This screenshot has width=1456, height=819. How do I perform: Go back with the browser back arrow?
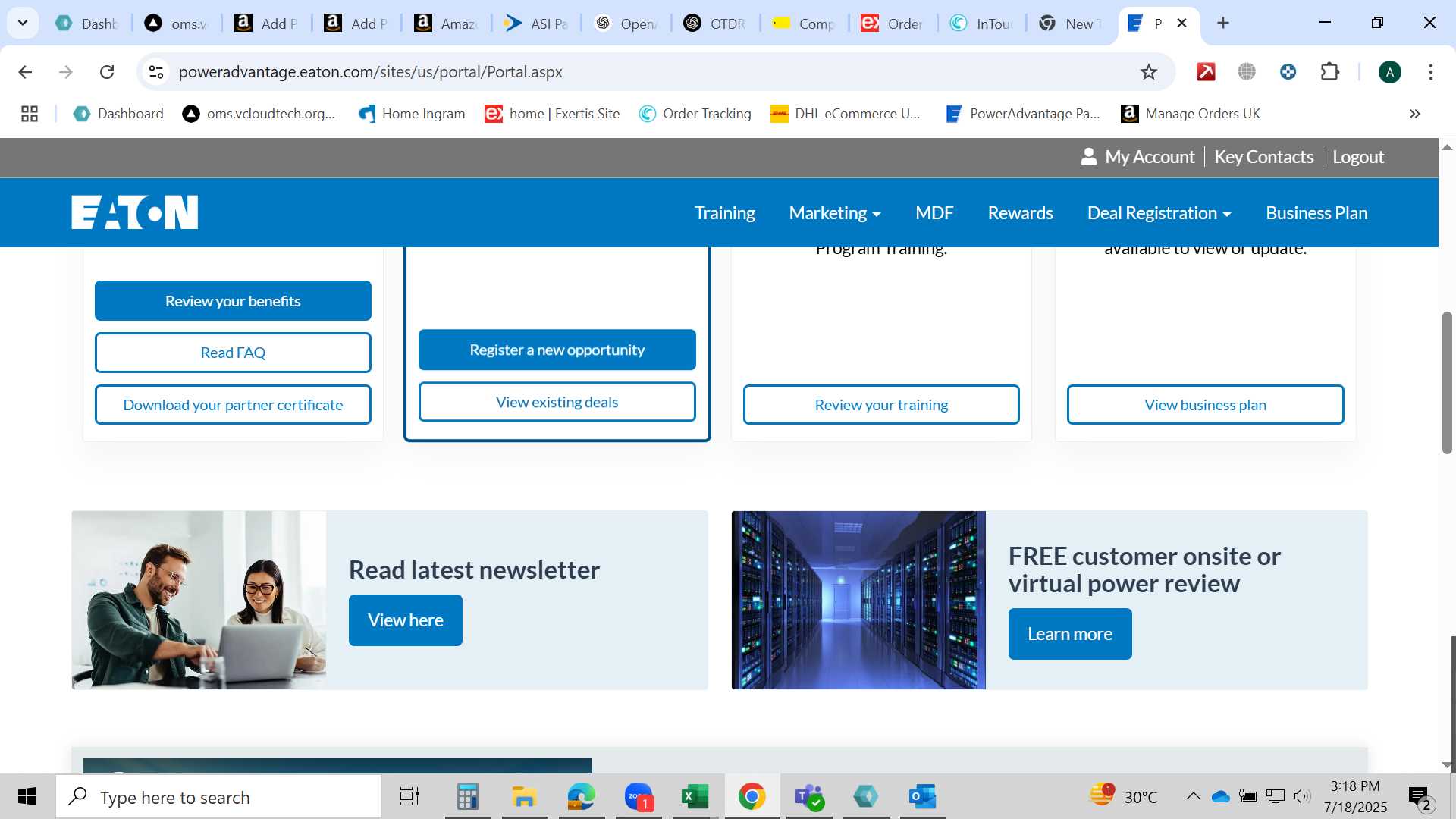pos(25,72)
